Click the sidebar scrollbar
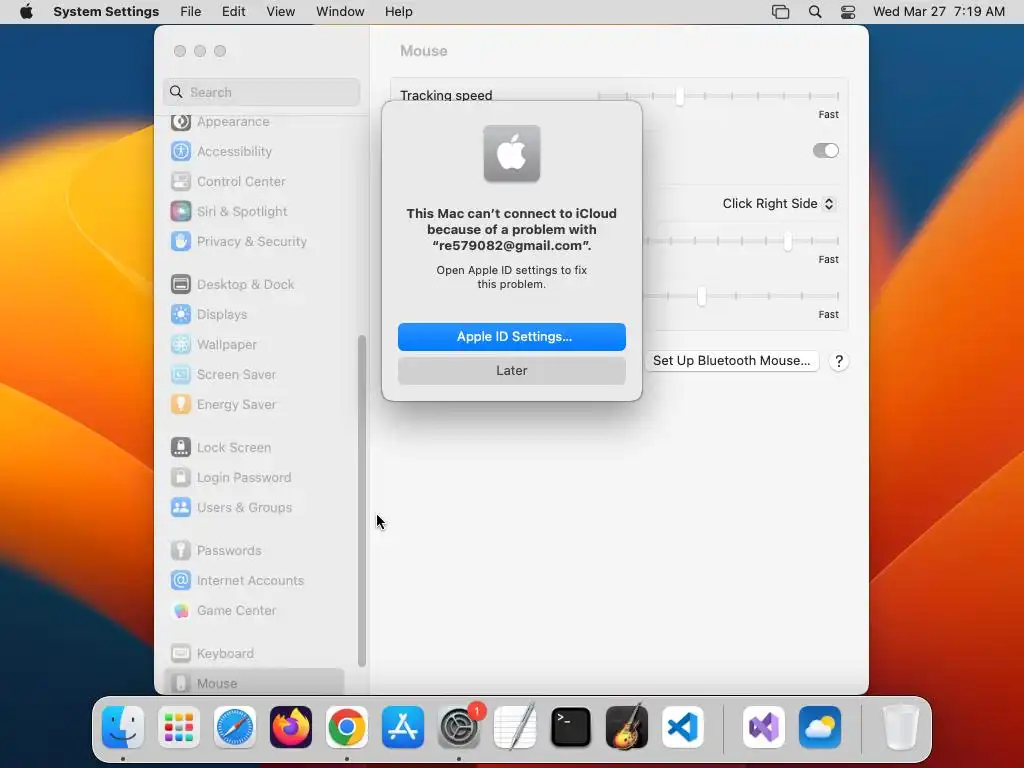 (362, 501)
